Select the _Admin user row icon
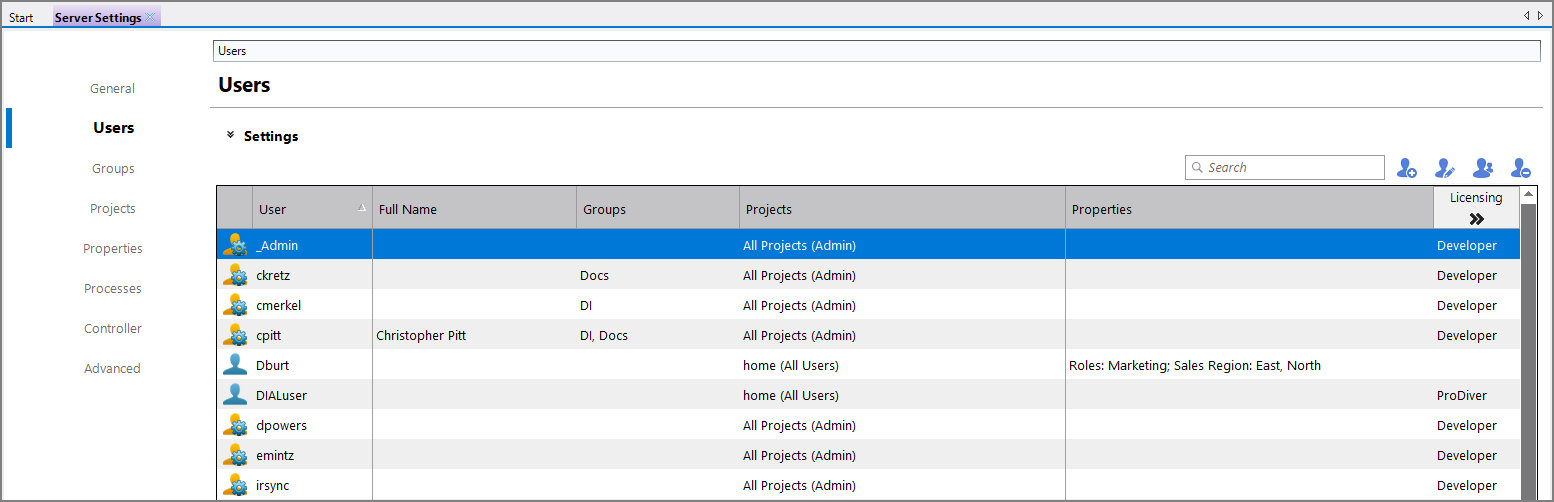The height and width of the screenshot is (502, 1554). (x=235, y=245)
